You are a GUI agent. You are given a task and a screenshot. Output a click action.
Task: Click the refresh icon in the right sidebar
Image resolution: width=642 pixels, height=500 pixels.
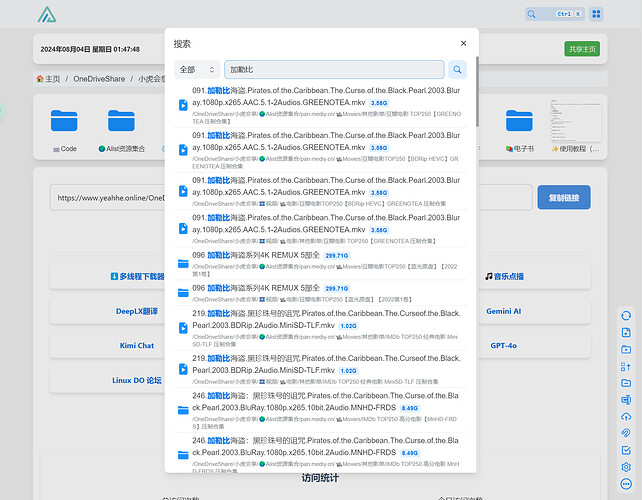coord(626,316)
